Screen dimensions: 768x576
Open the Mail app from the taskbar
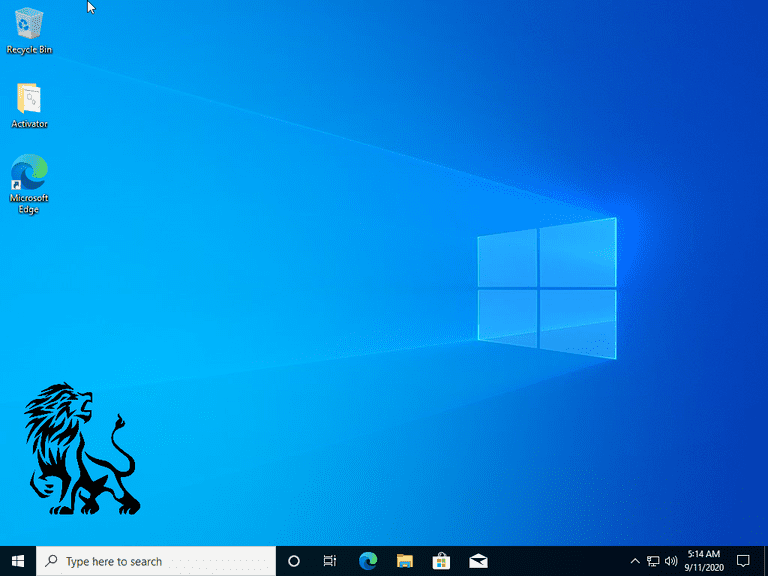[x=478, y=561]
